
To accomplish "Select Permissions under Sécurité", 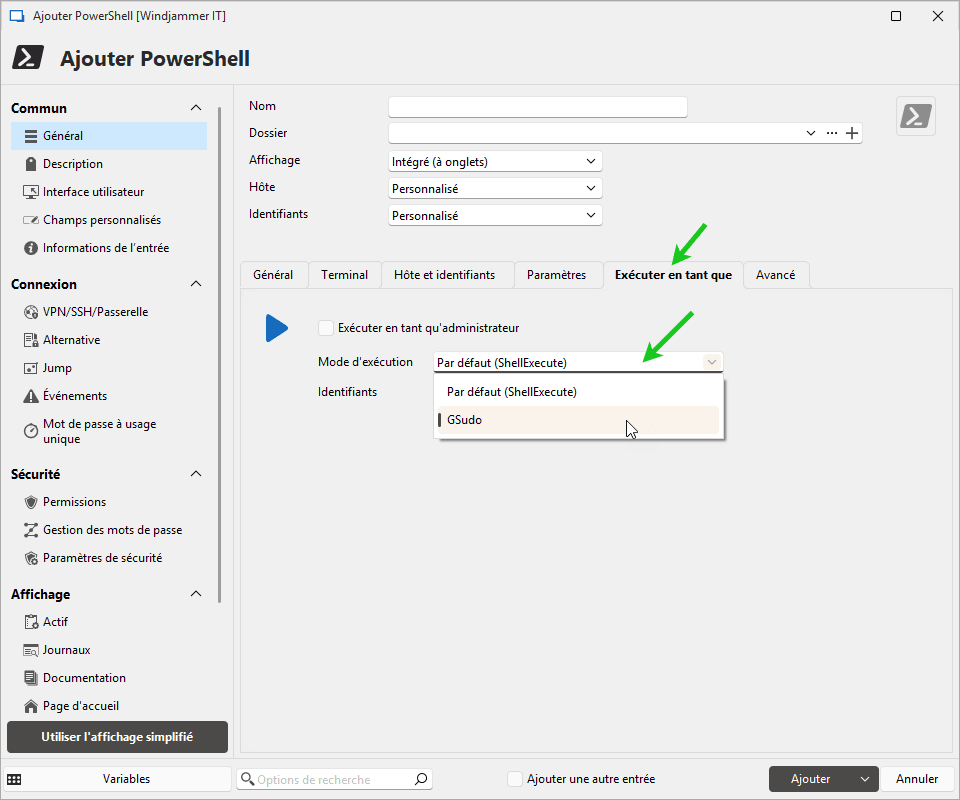I will 74,502.
